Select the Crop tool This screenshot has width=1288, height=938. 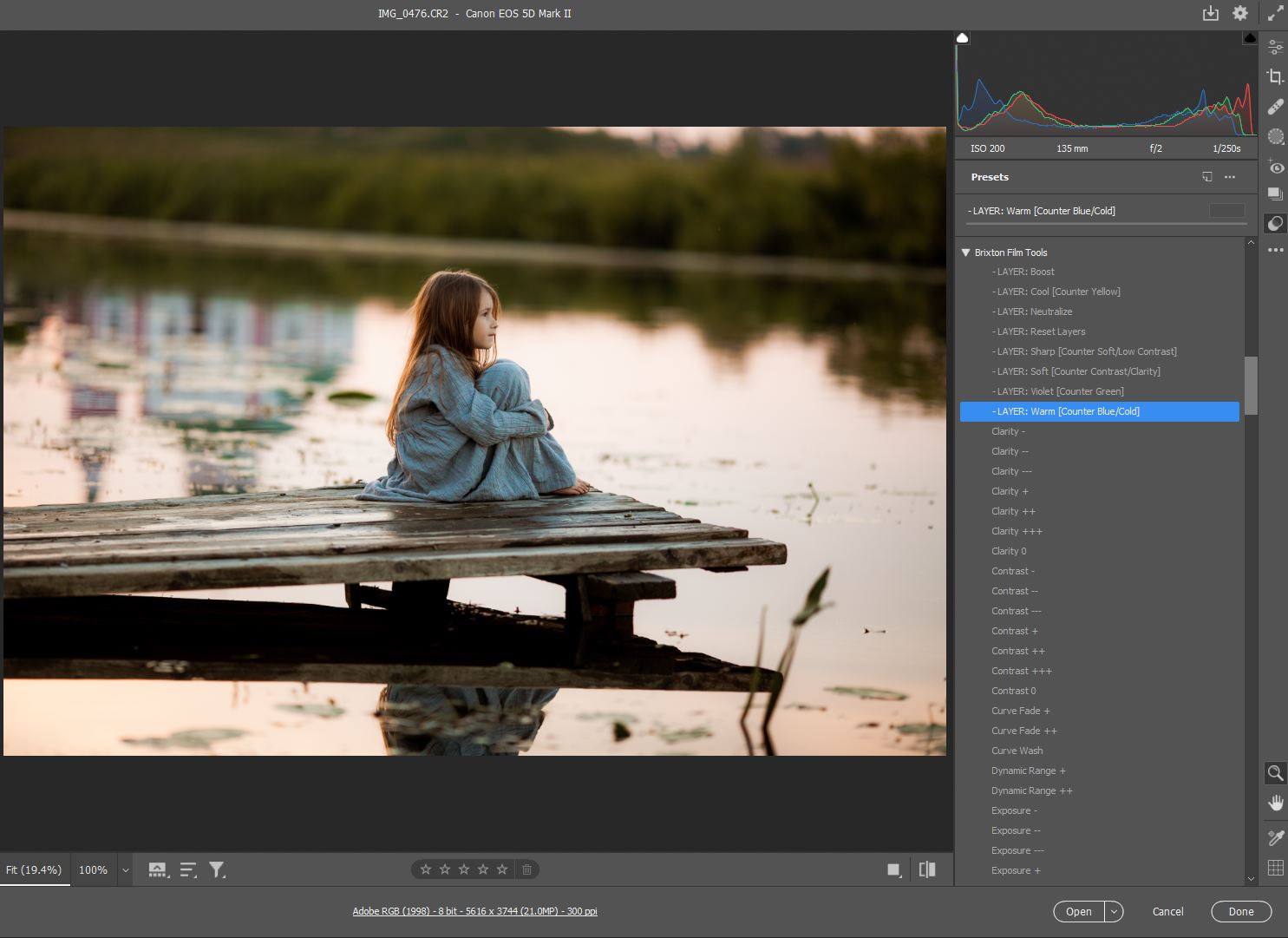click(1275, 77)
